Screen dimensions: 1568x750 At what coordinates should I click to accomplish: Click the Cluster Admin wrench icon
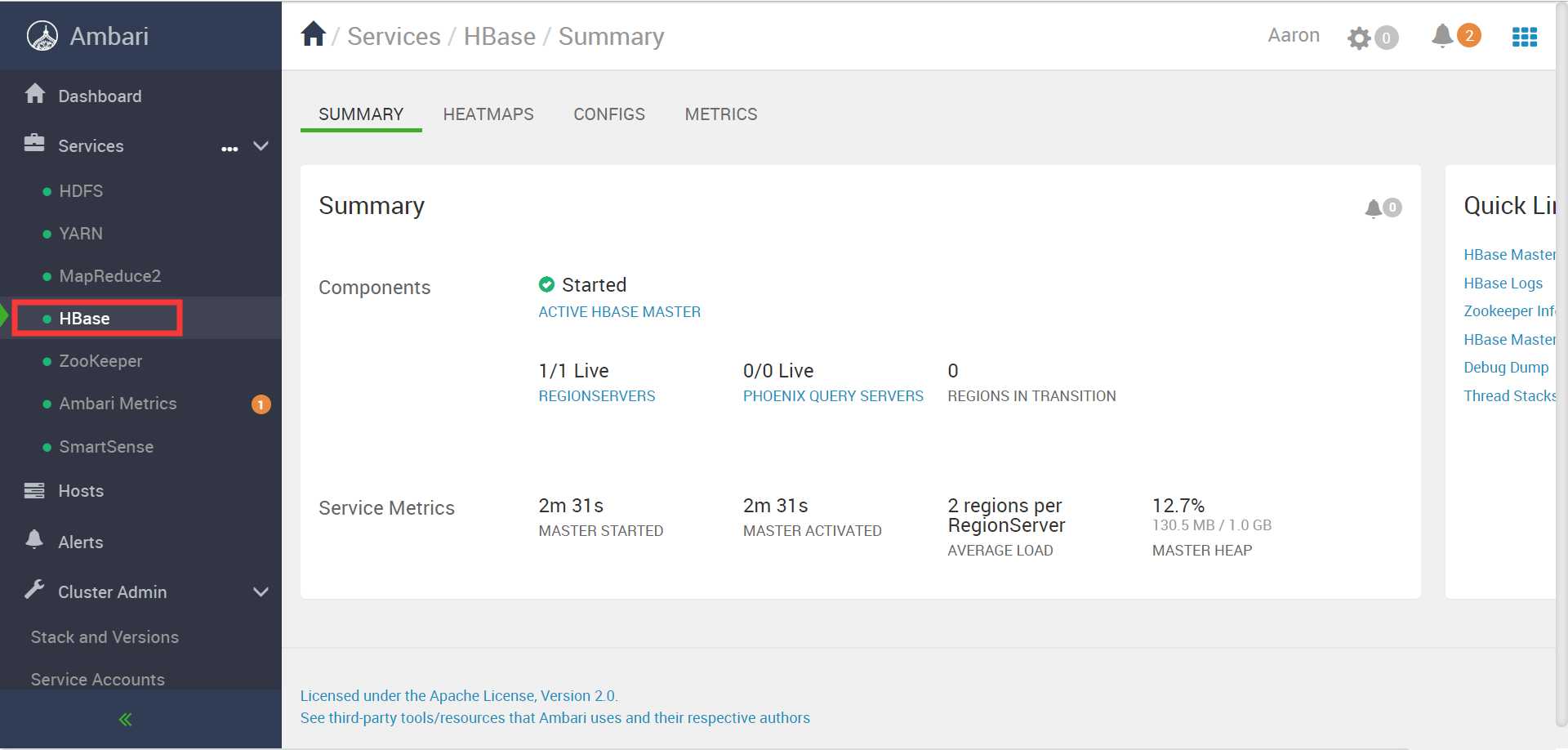coord(34,589)
